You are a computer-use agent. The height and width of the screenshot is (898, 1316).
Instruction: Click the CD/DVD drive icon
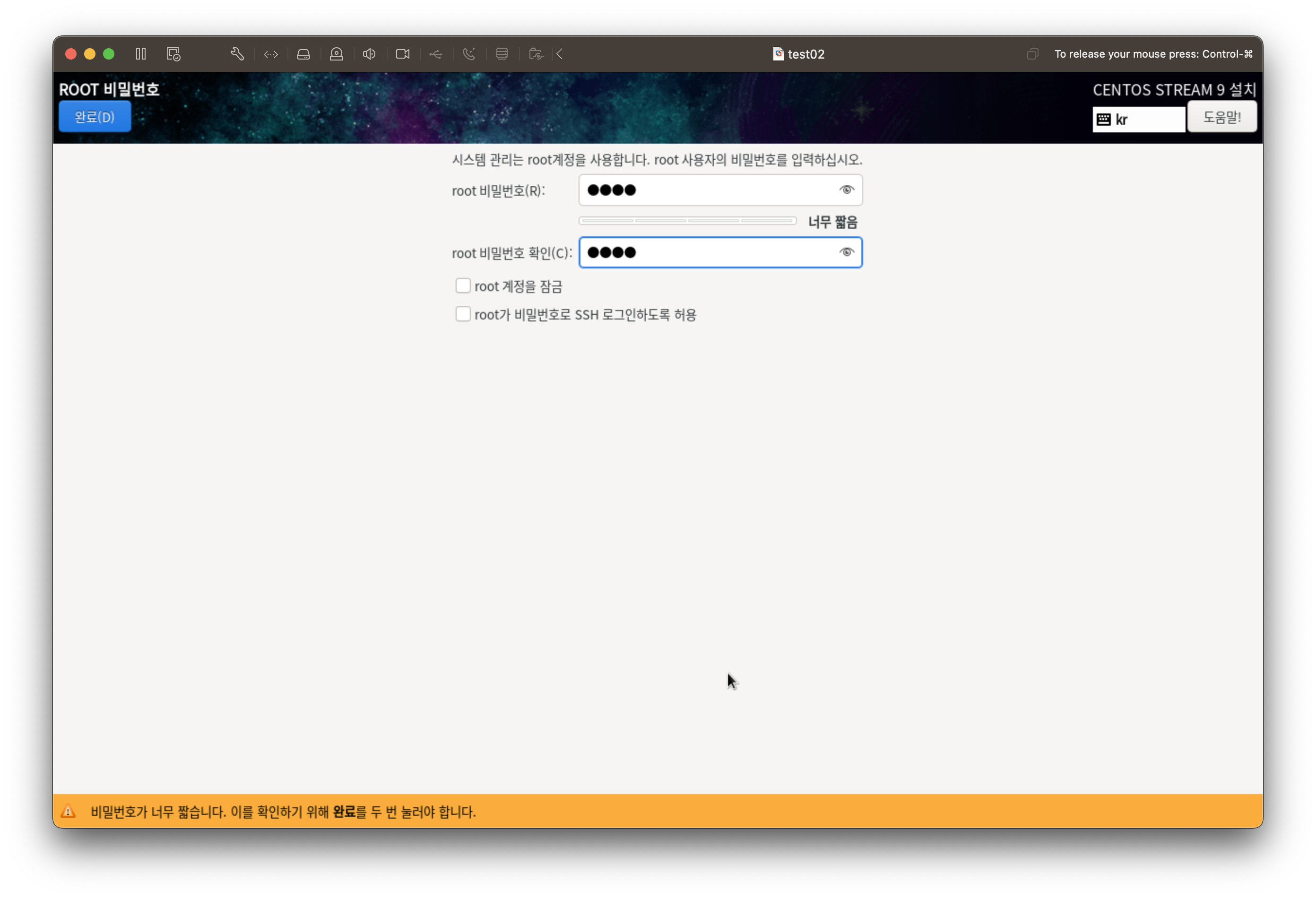click(x=337, y=54)
